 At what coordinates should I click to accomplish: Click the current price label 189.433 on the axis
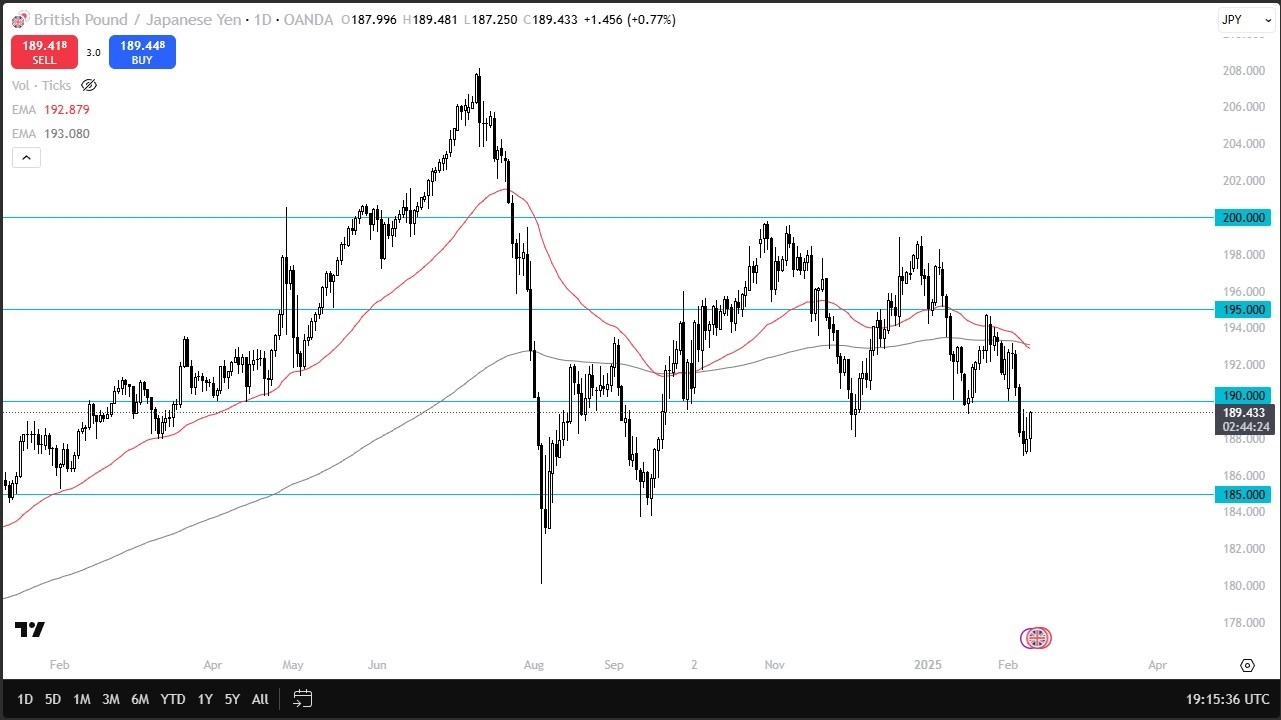coord(1243,413)
